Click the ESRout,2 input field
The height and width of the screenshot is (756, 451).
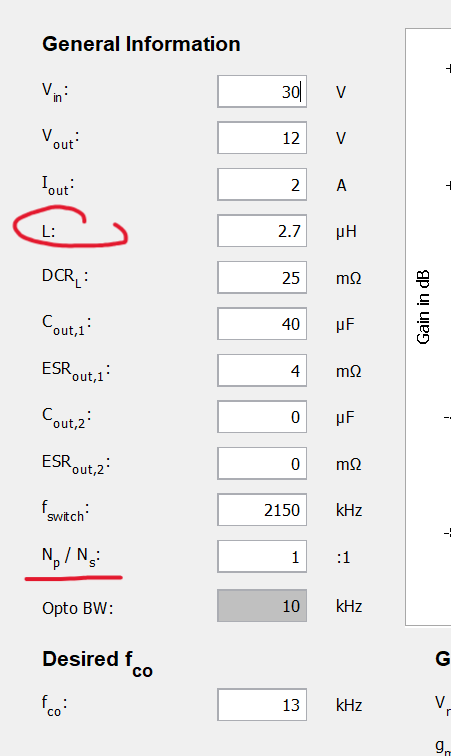[x=262, y=464]
